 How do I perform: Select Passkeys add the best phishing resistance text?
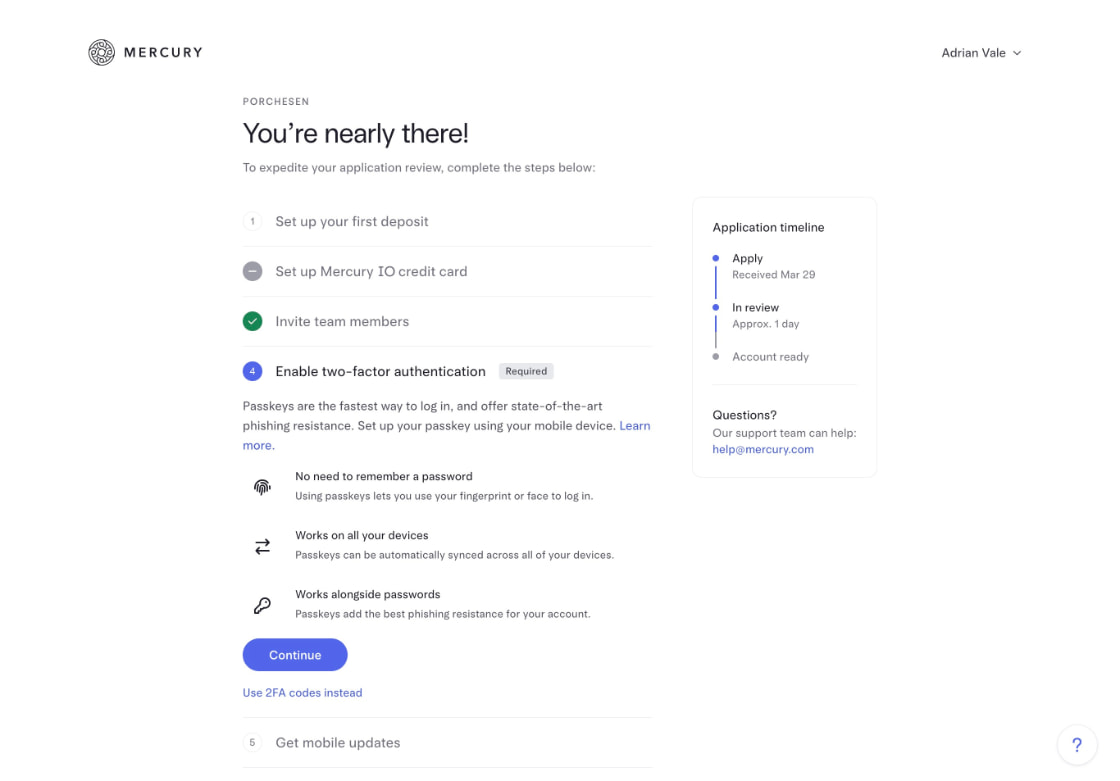coord(443,615)
